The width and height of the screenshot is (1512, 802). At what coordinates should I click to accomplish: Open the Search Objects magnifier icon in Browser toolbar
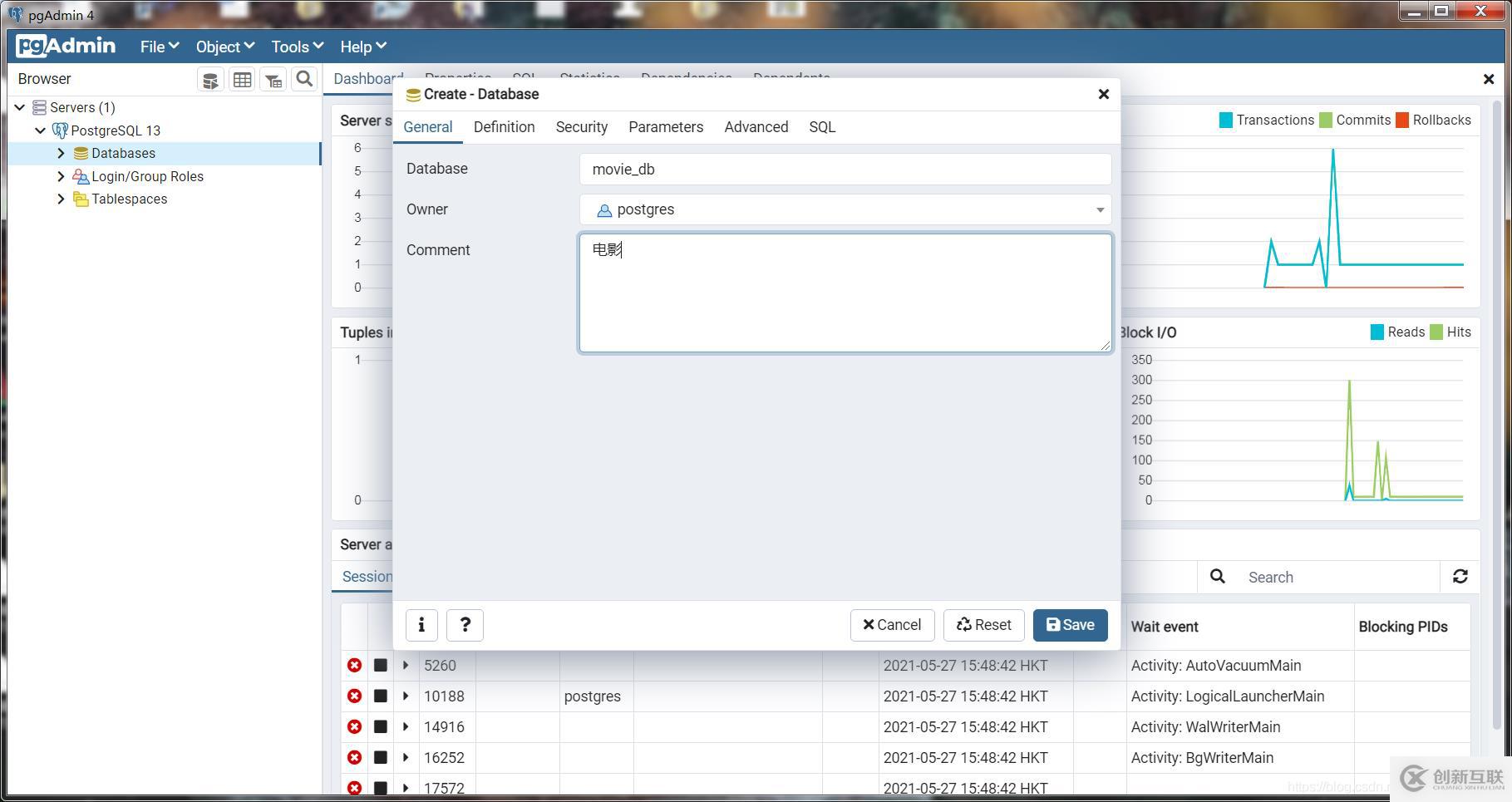[x=304, y=79]
